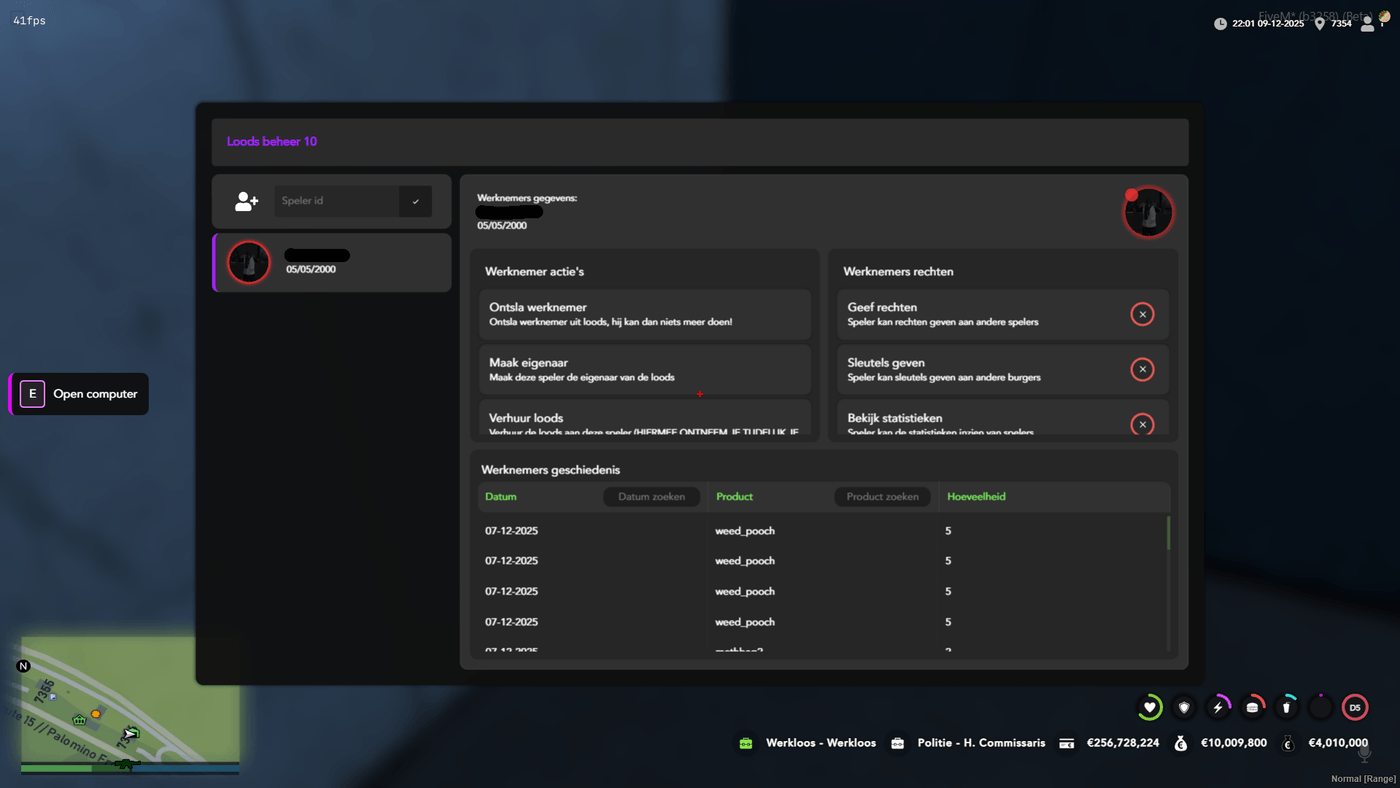Click the drink cup thirst icon

tap(1287, 707)
